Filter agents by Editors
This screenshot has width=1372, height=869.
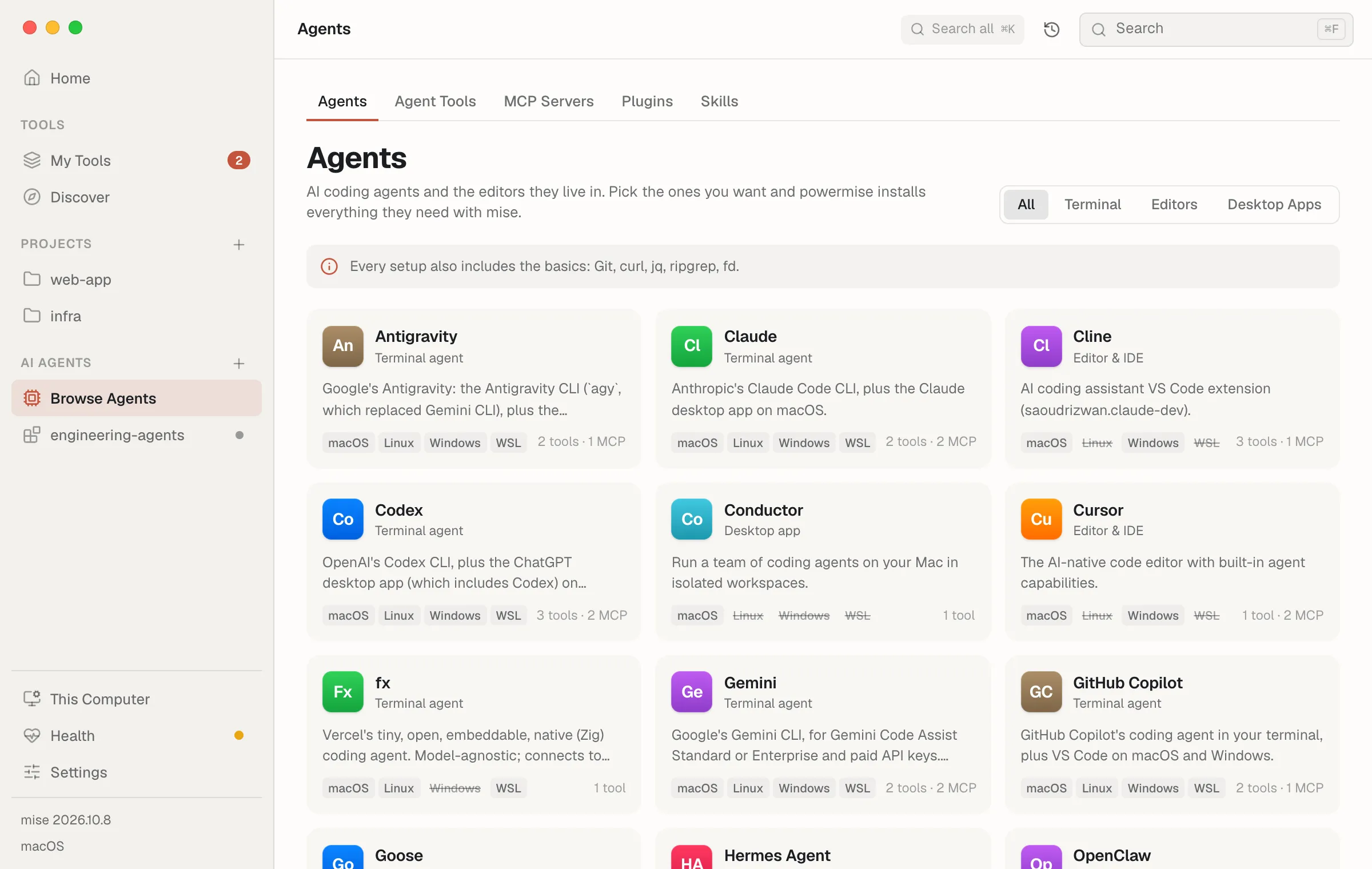tap(1174, 204)
